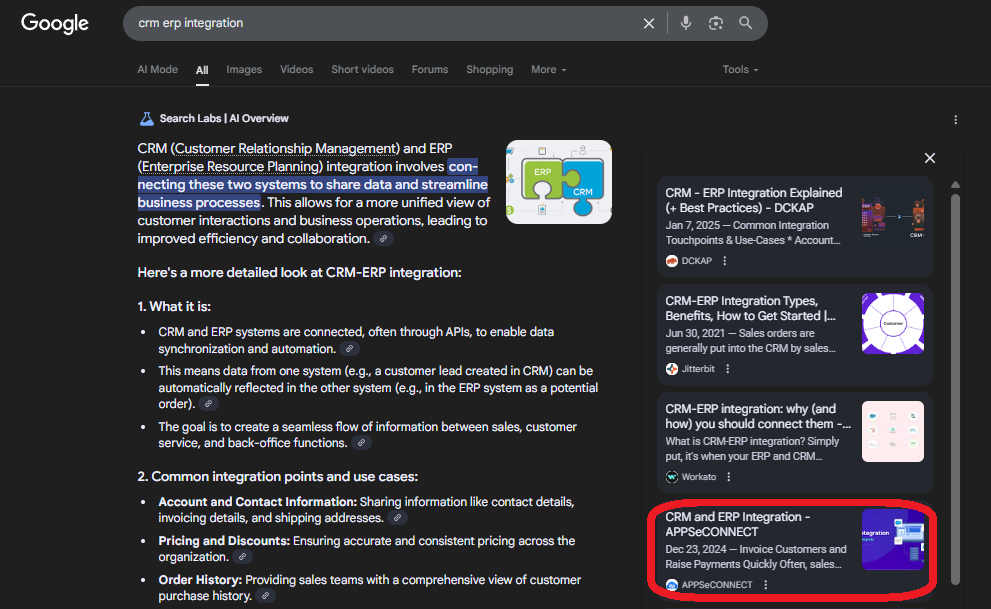Open link chip after 'across the organization.'
This screenshot has height=609, width=991.
click(x=242, y=557)
